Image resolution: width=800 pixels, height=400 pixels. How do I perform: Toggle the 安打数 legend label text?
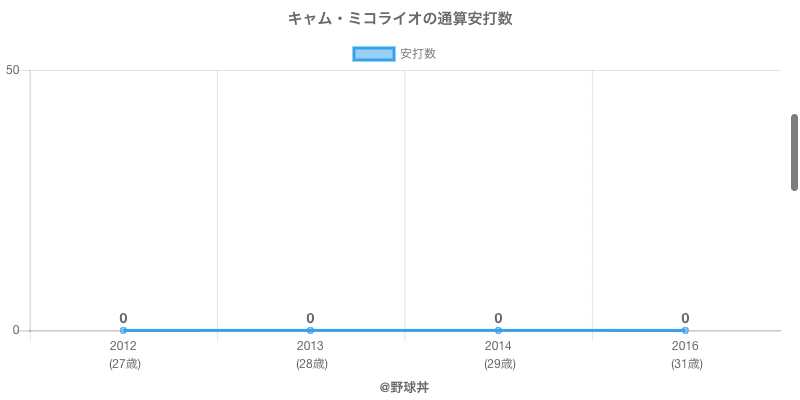coord(418,54)
